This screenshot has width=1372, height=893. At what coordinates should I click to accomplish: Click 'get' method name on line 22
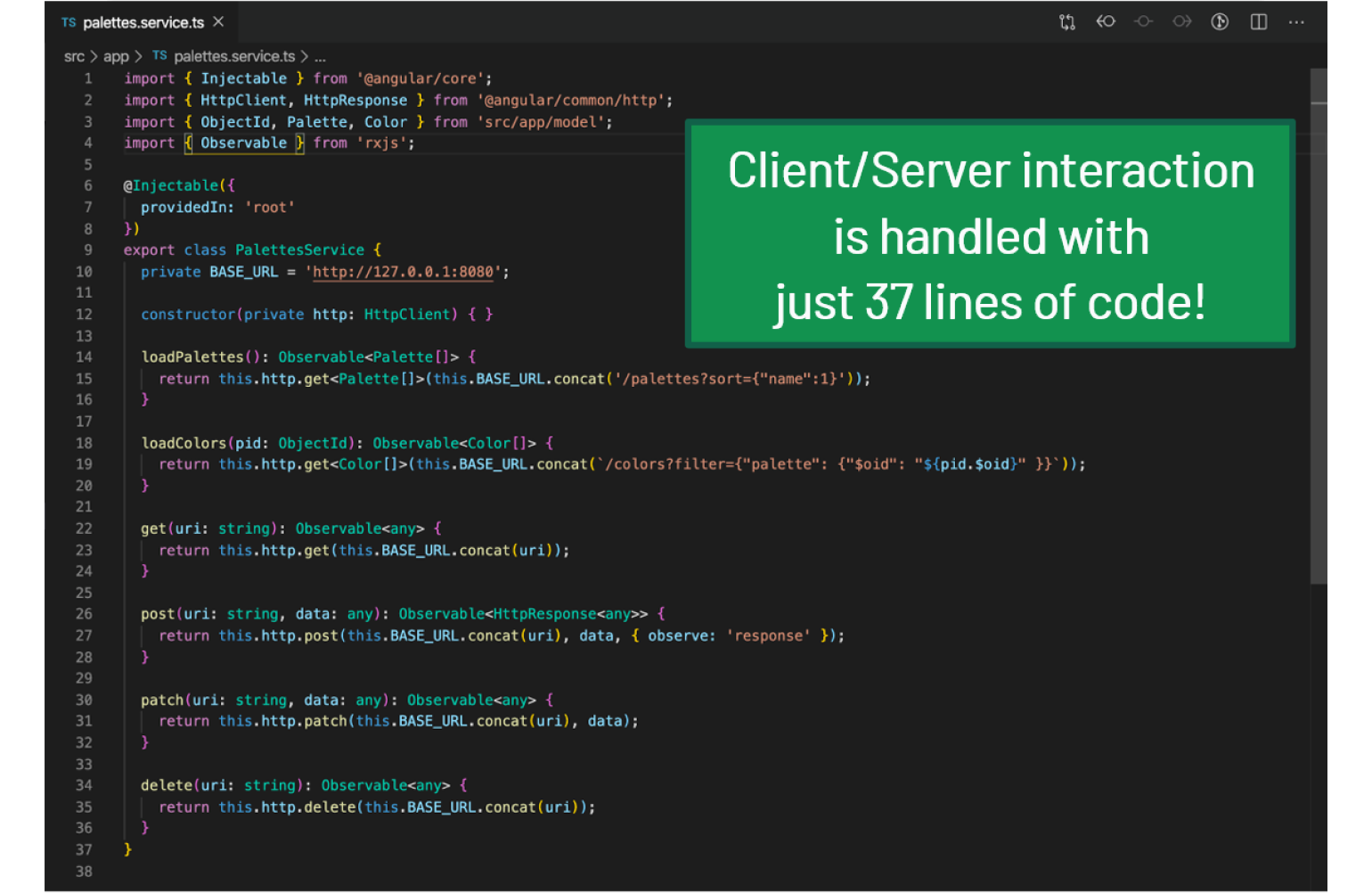click(153, 528)
